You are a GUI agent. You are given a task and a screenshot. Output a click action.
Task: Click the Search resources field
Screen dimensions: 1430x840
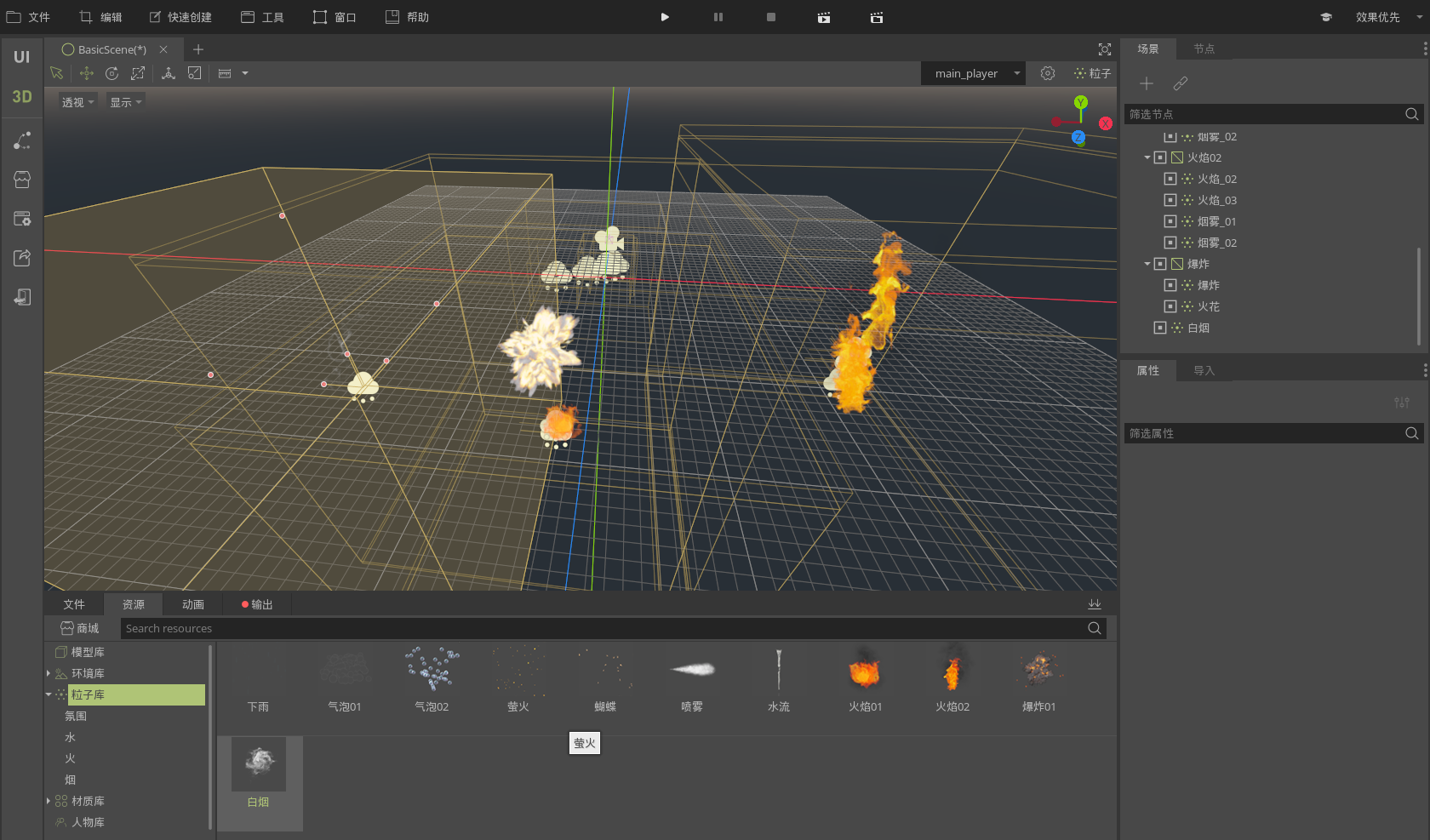click(613, 628)
